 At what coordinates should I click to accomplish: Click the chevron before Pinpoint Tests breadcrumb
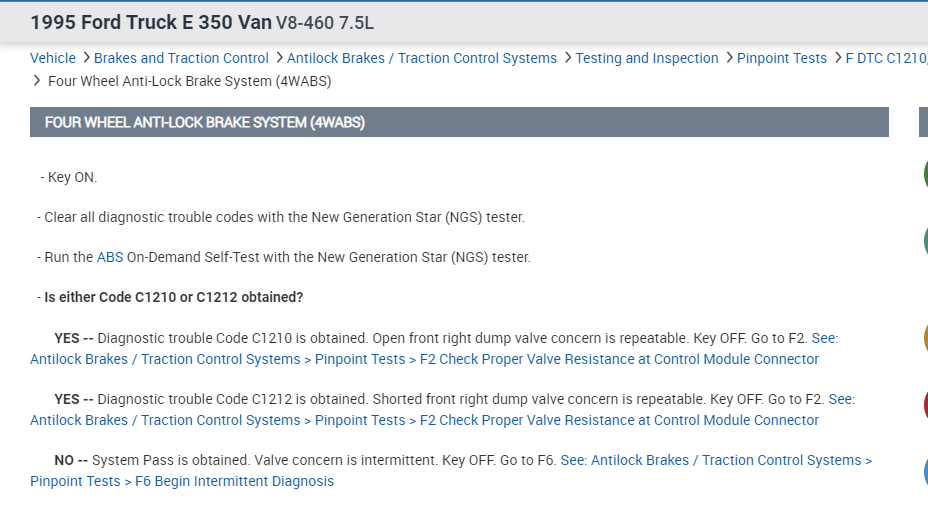tap(728, 58)
